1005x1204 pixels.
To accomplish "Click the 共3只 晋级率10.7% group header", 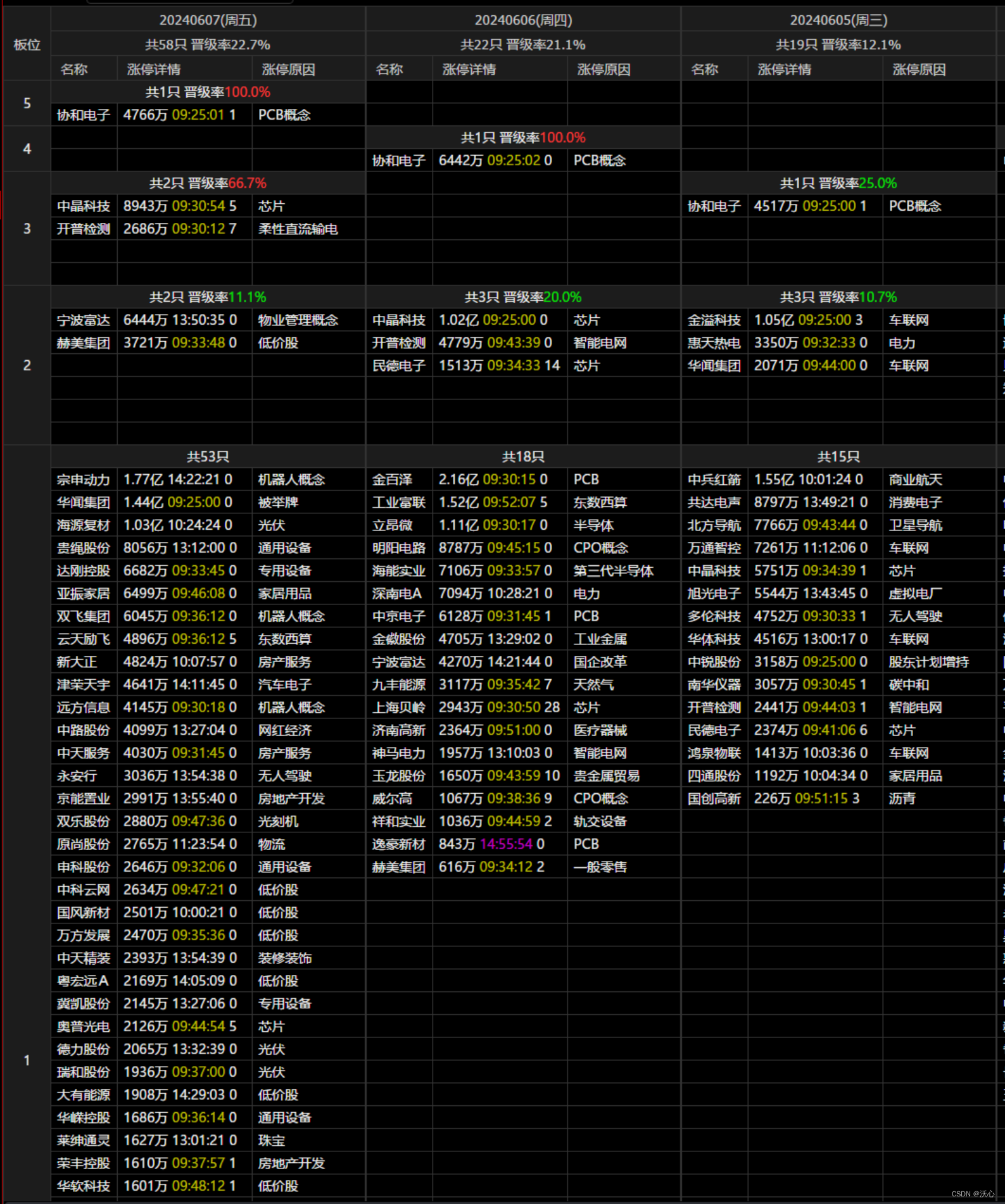I will pyautogui.click(x=838, y=298).
